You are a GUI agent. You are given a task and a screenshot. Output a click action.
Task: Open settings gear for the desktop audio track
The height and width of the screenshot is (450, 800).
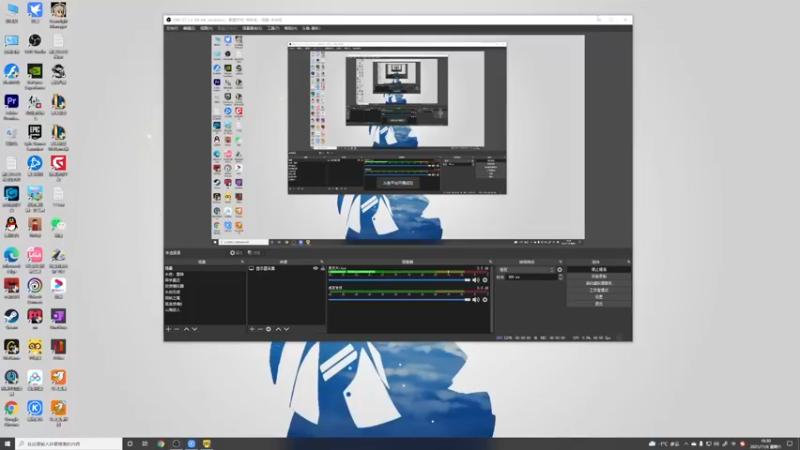point(485,299)
